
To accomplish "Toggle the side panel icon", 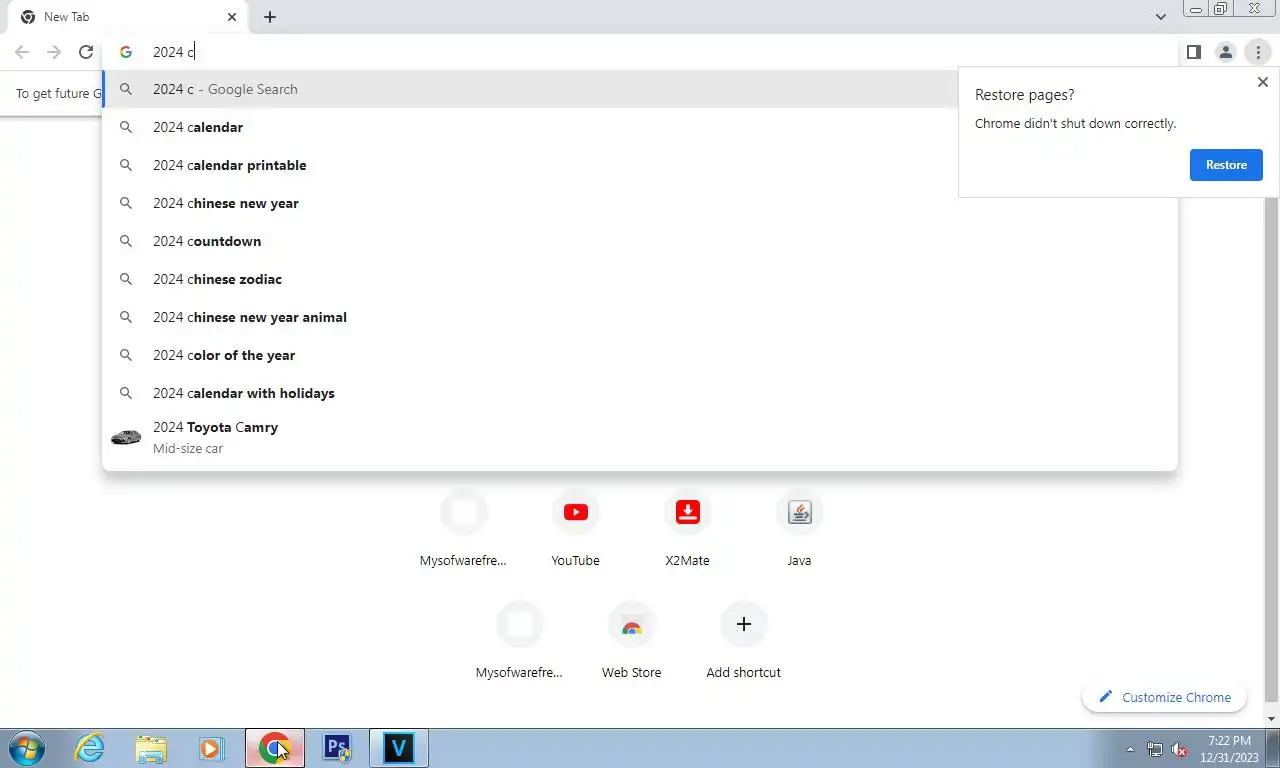I will 1193,52.
